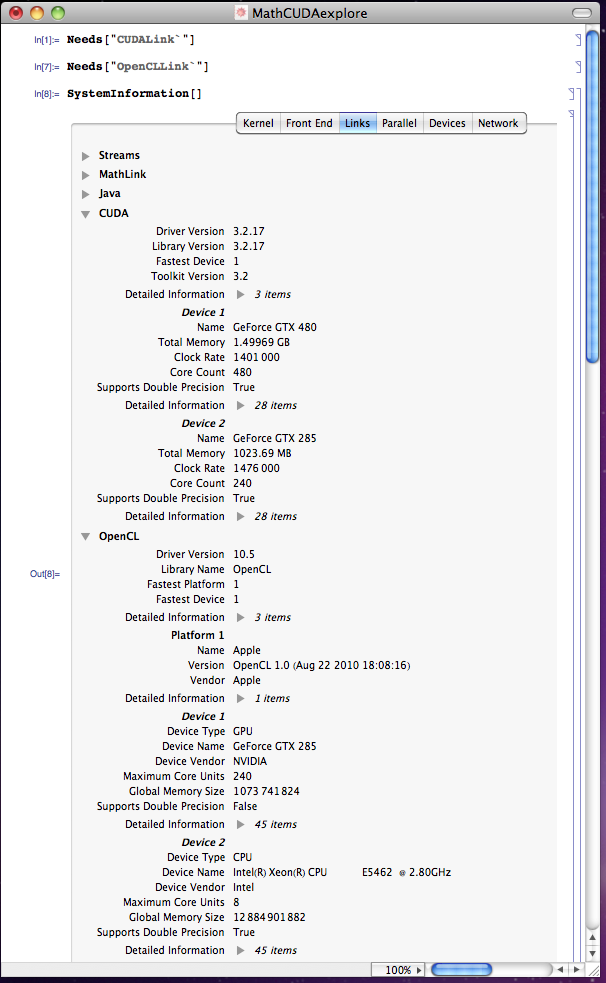Click the In[1]:= cell label
Image resolution: width=606 pixels, height=983 pixels.
pos(47,40)
